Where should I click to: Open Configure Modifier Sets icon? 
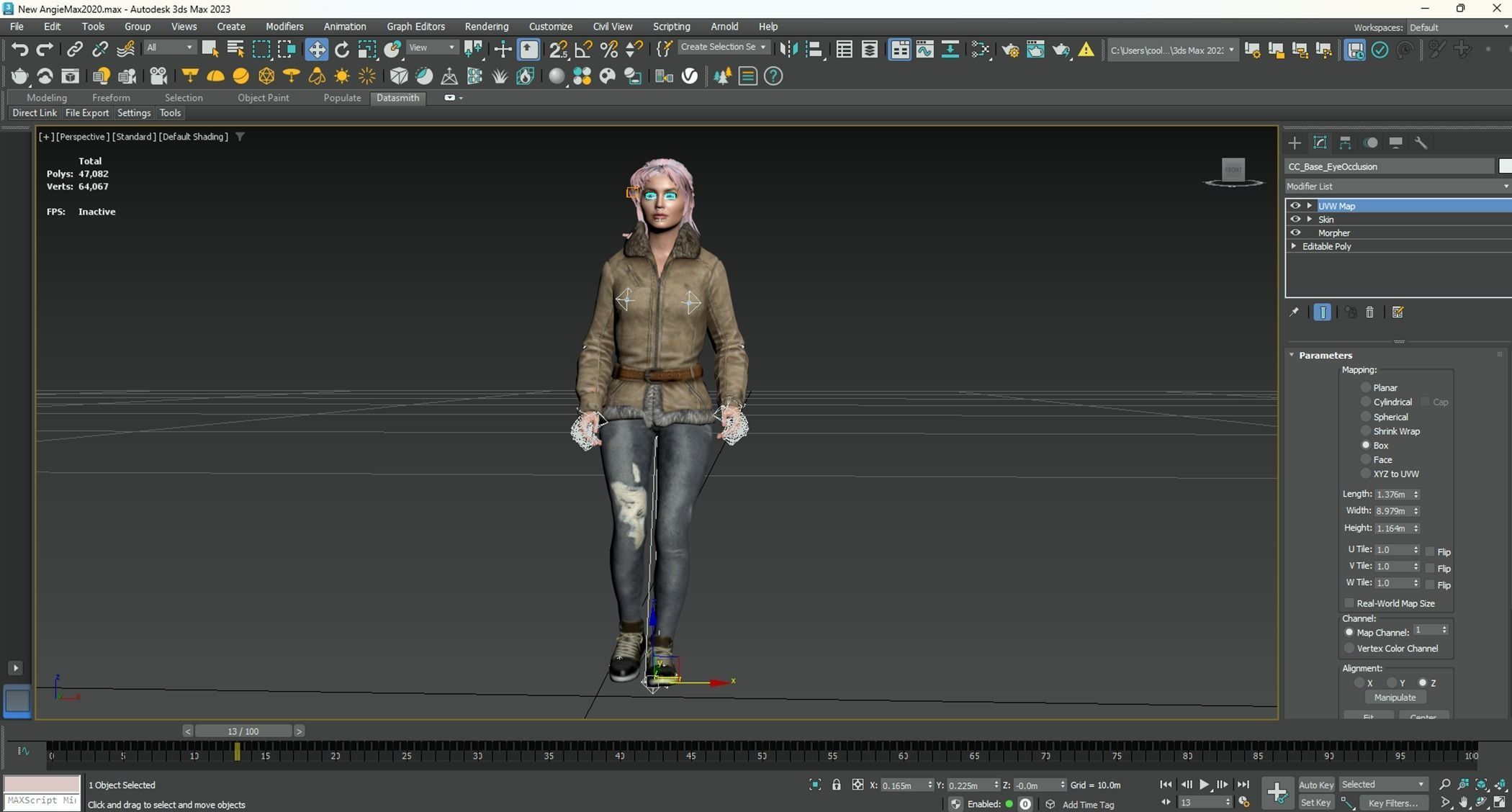tap(1398, 312)
